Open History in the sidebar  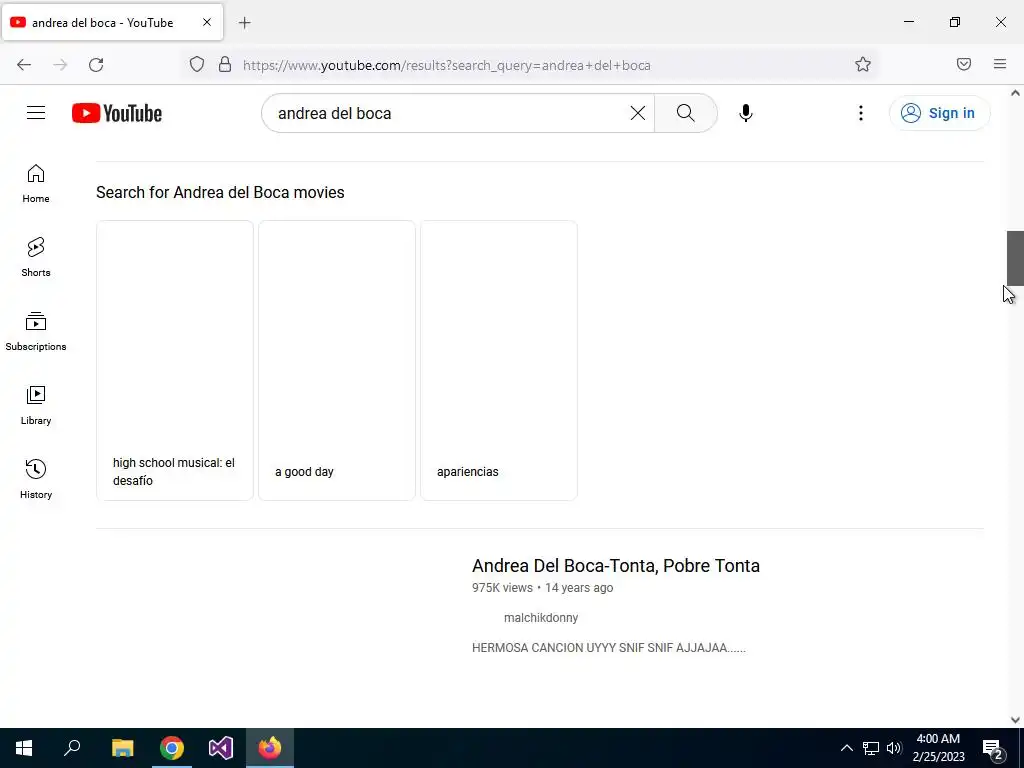point(36,479)
